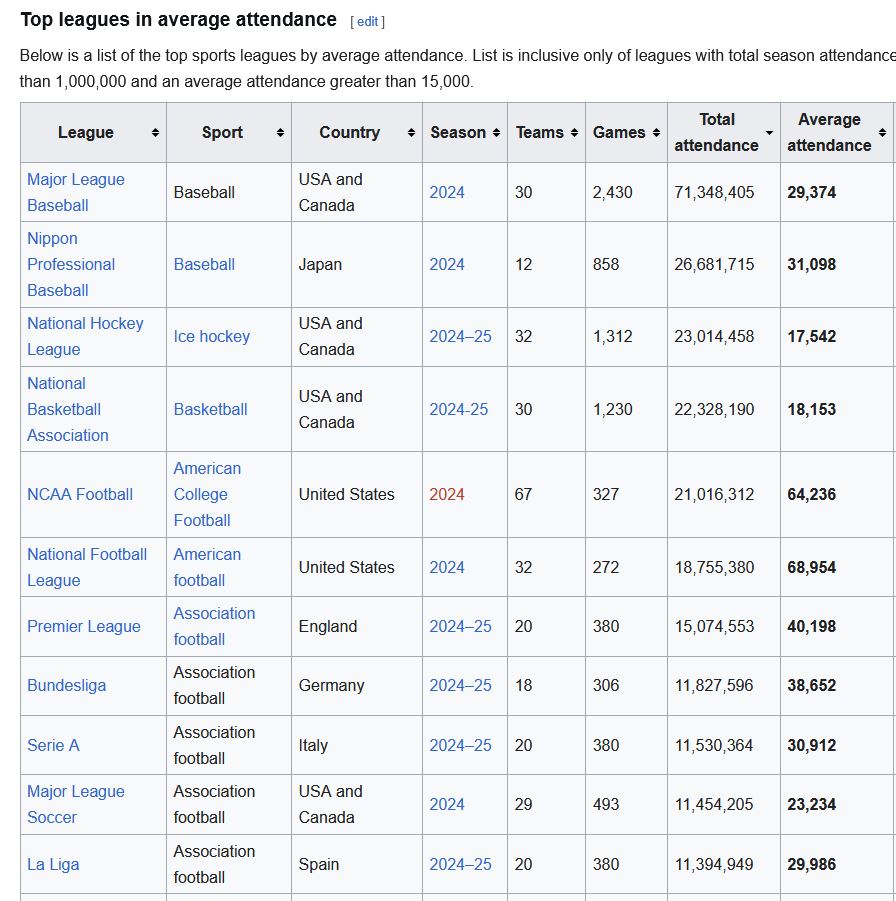Open NCAA Football link
The width and height of the screenshot is (896, 901).
pos(80,494)
